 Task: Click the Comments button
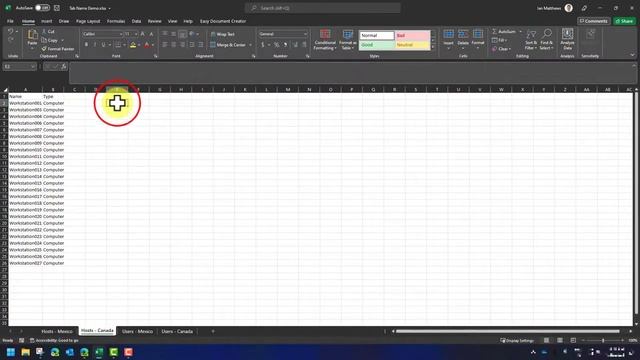[x=594, y=21]
